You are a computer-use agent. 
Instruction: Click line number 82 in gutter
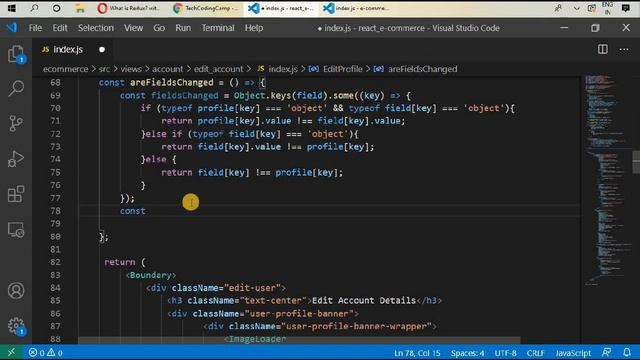tap(55, 262)
